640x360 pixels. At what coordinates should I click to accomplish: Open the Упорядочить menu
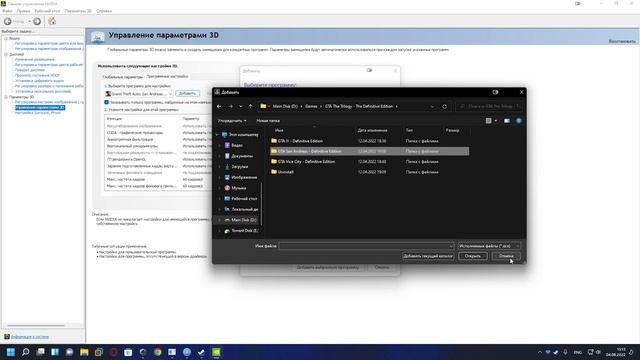pos(232,121)
